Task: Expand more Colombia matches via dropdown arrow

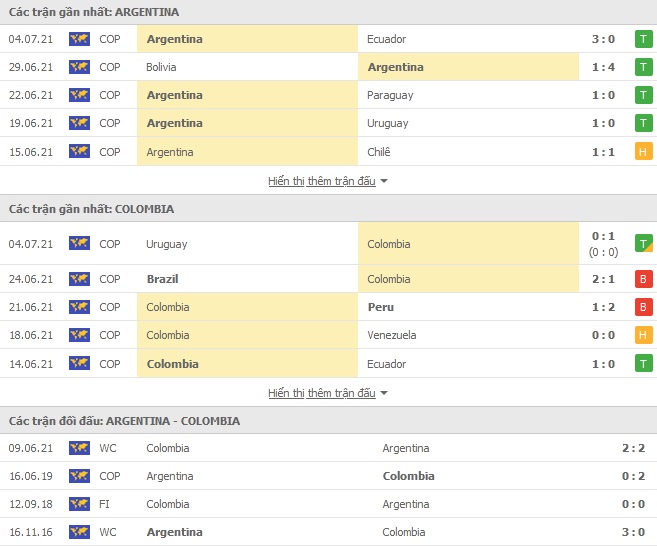Action: tap(384, 393)
